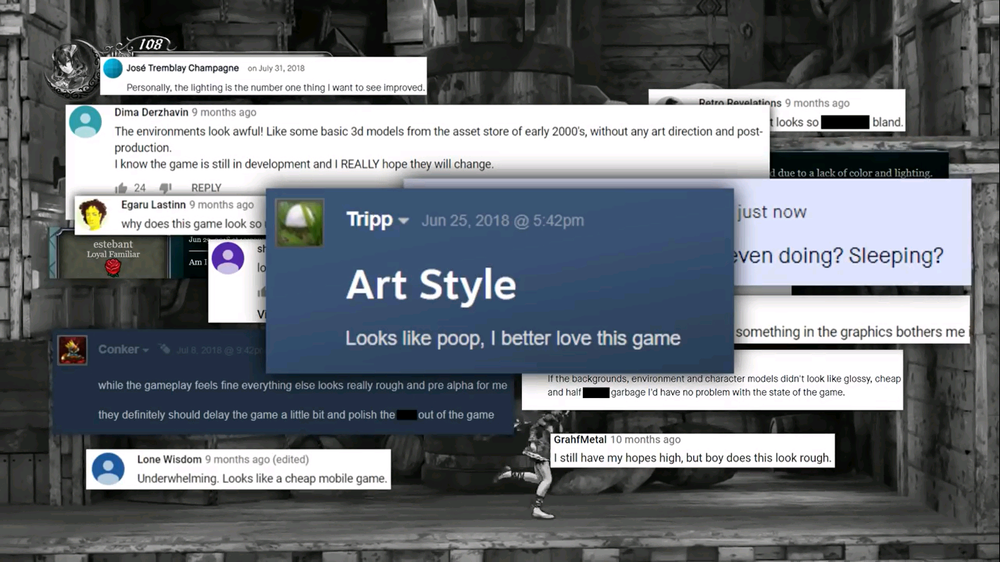Click the Lone Wisdom username link
This screenshot has width=1000, height=562.
click(168, 460)
